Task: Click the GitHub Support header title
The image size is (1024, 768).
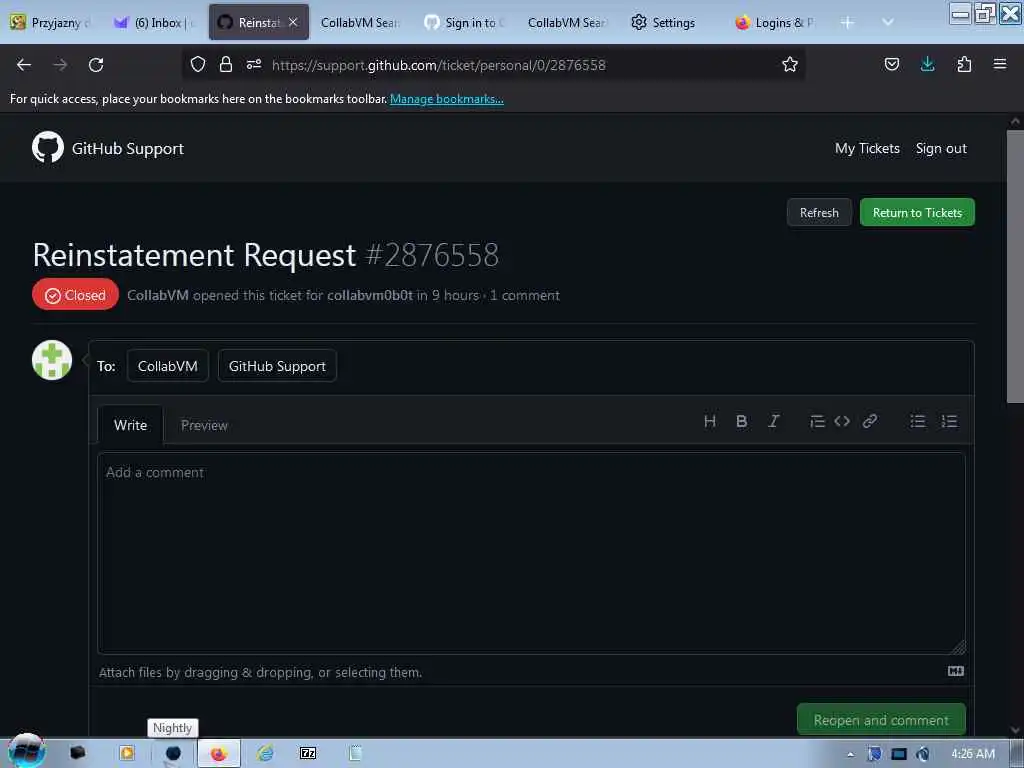Action: click(x=127, y=148)
